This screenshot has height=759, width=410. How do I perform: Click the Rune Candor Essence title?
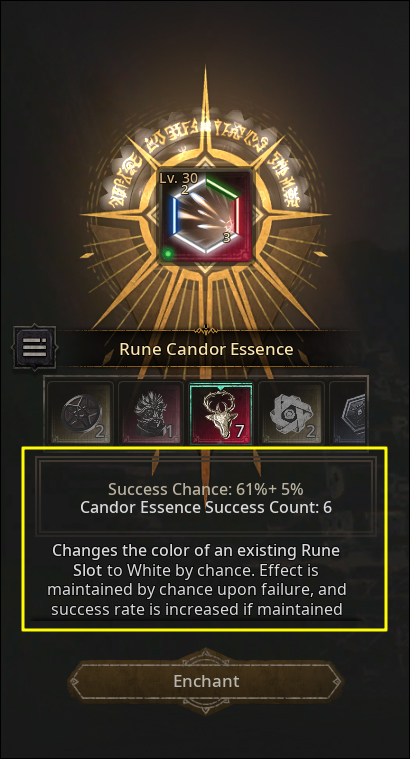pyautogui.click(x=206, y=349)
